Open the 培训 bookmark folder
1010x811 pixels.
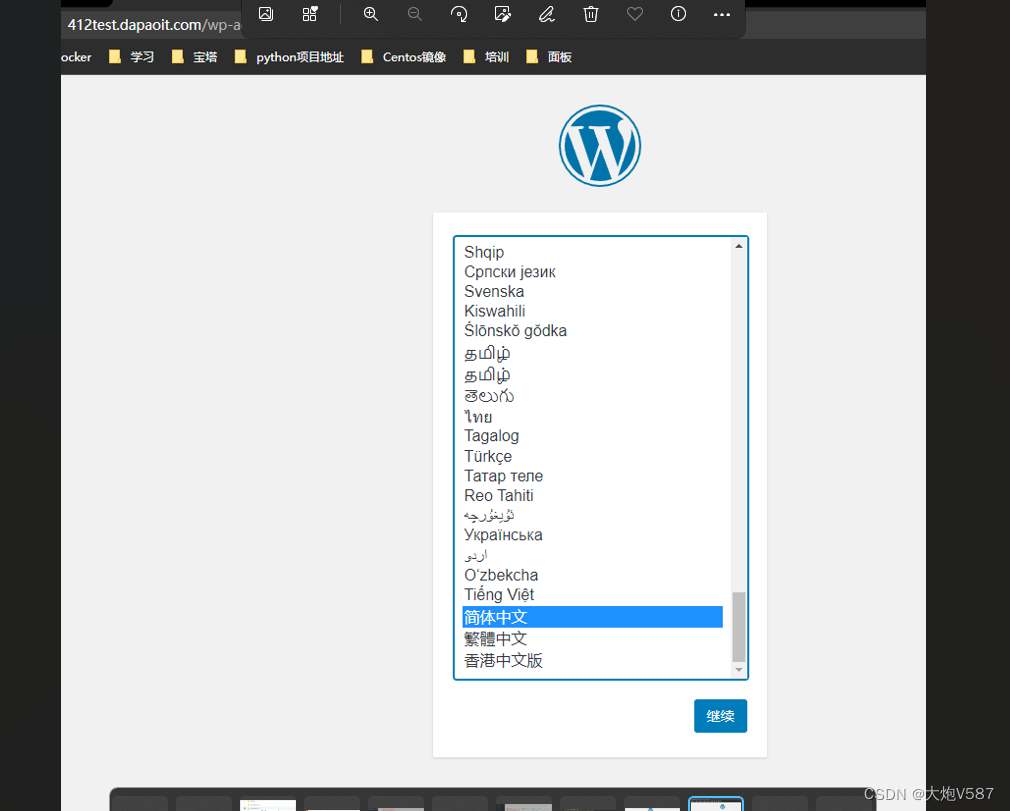[x=486, y=57]
